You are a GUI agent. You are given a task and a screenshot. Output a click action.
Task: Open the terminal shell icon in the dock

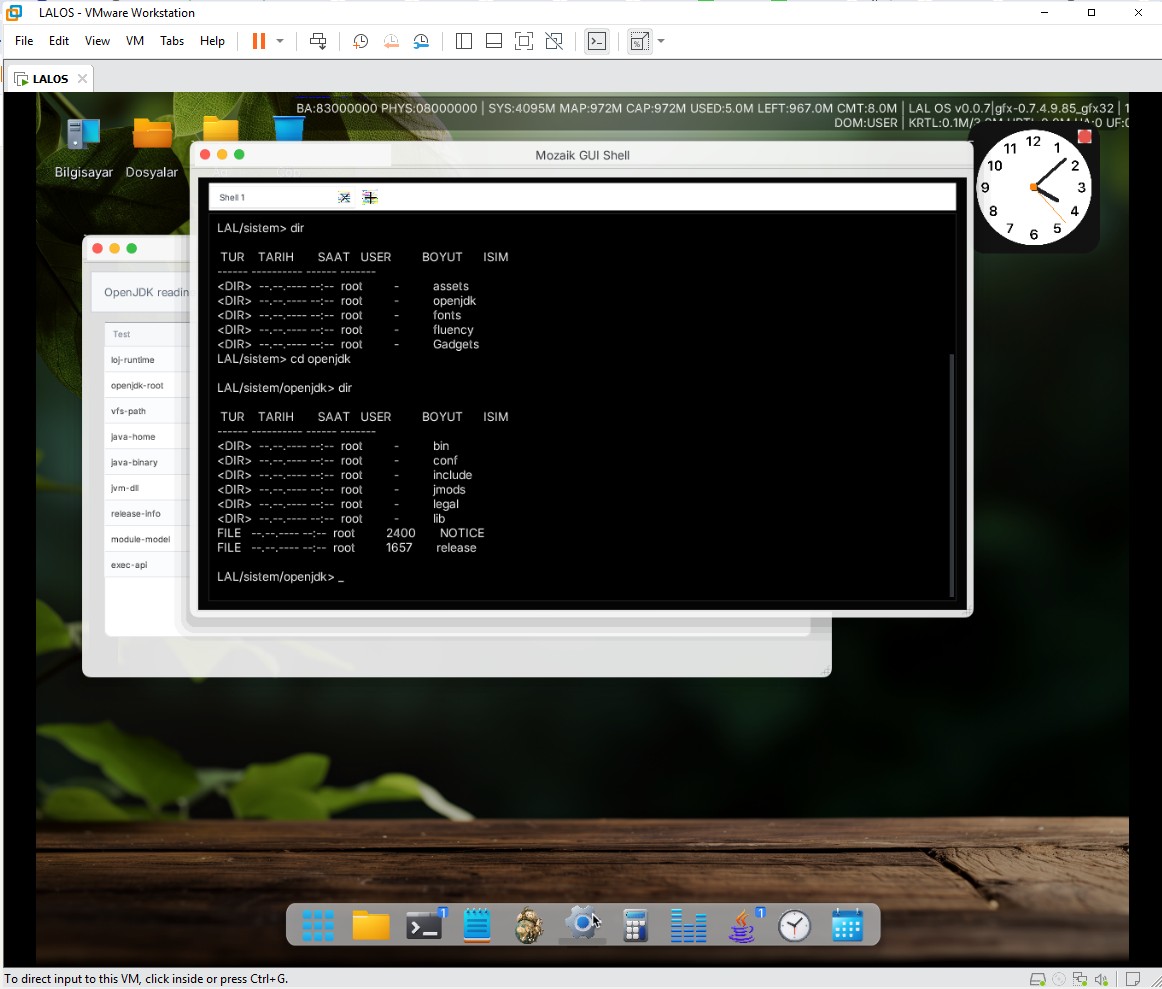pos(425,925)
